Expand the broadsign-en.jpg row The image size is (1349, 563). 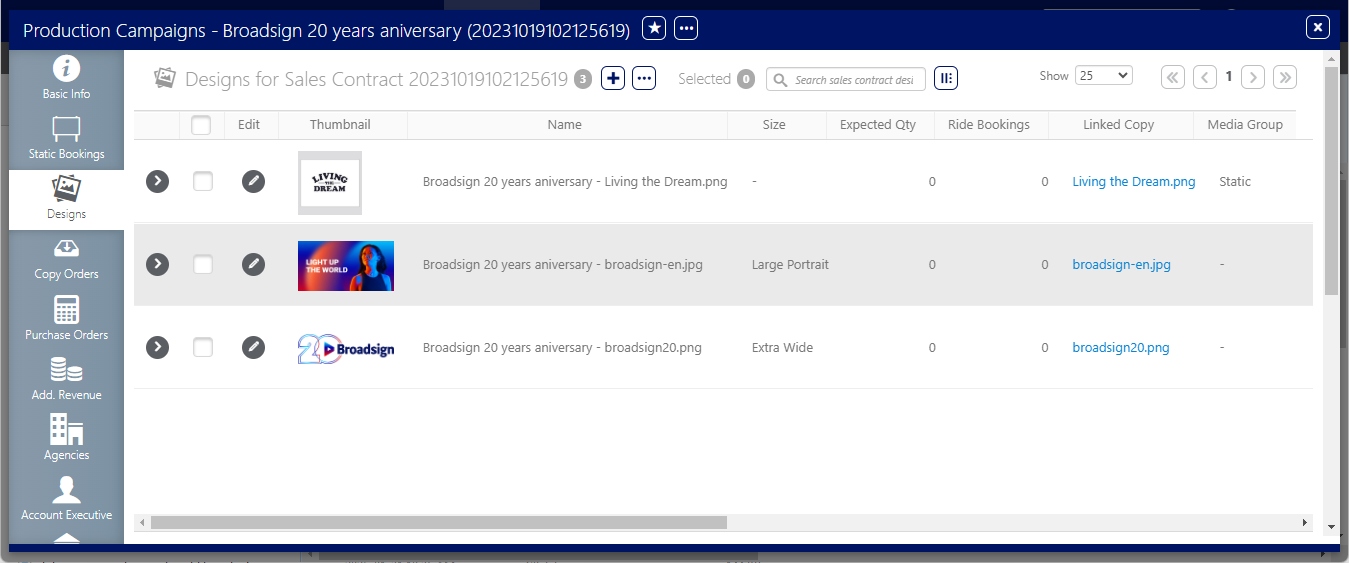[x=157, y=264]
